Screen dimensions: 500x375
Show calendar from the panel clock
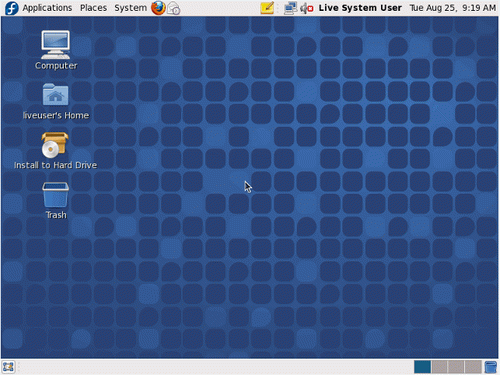coord(452,8)
